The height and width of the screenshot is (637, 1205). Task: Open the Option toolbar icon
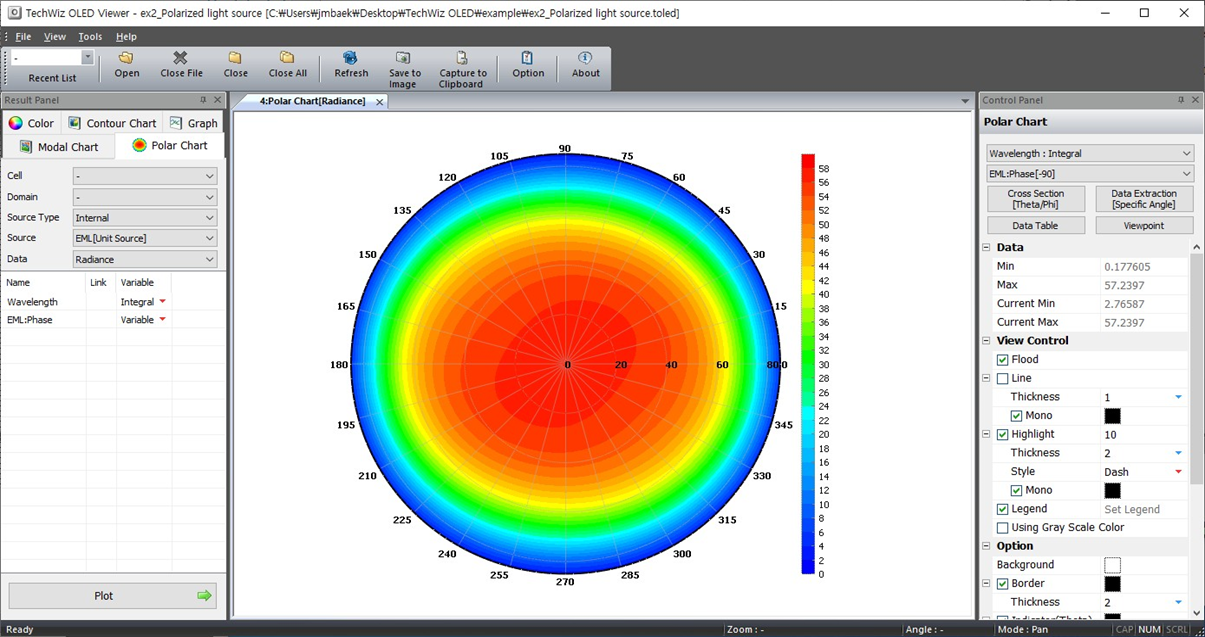pyautogui.click(x=528, y=58)
